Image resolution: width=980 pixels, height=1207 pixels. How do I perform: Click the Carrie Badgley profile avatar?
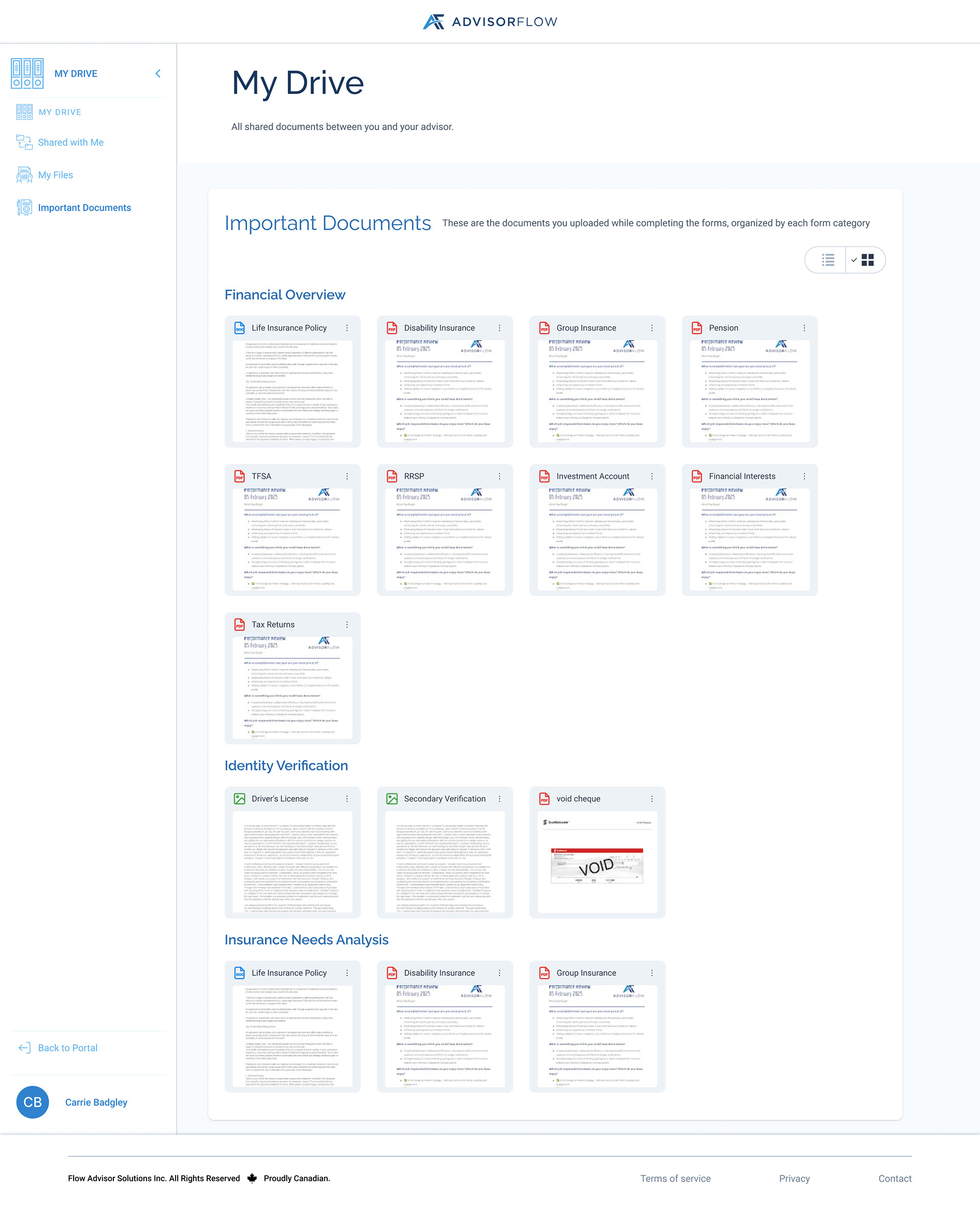tap(32, 1102)
